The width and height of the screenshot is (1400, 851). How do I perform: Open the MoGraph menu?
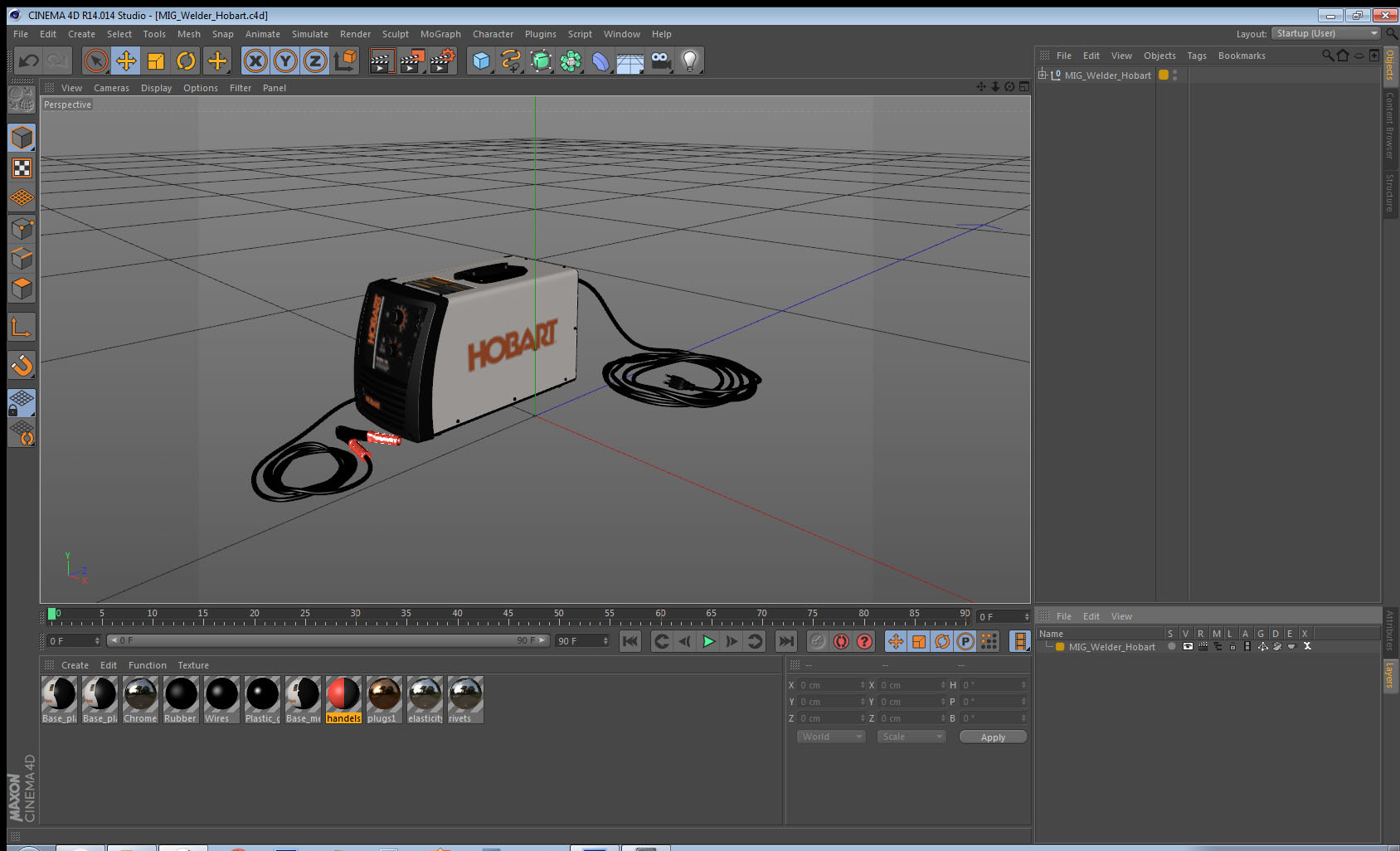[x=440, y=34]
